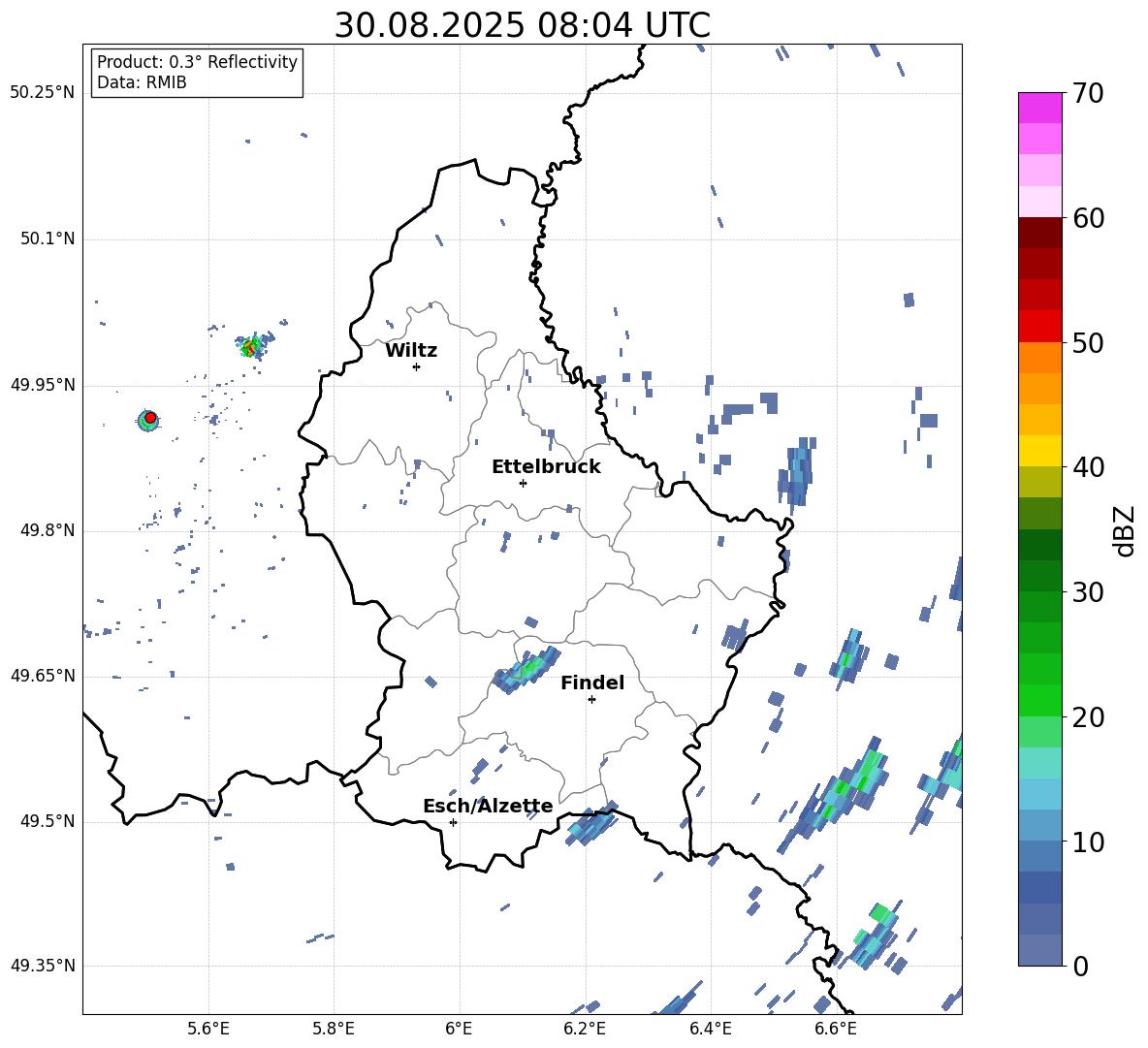1148x1048 pixels.
Task: Pick the yellow swatch just above 40
Action: [1039, 451]
